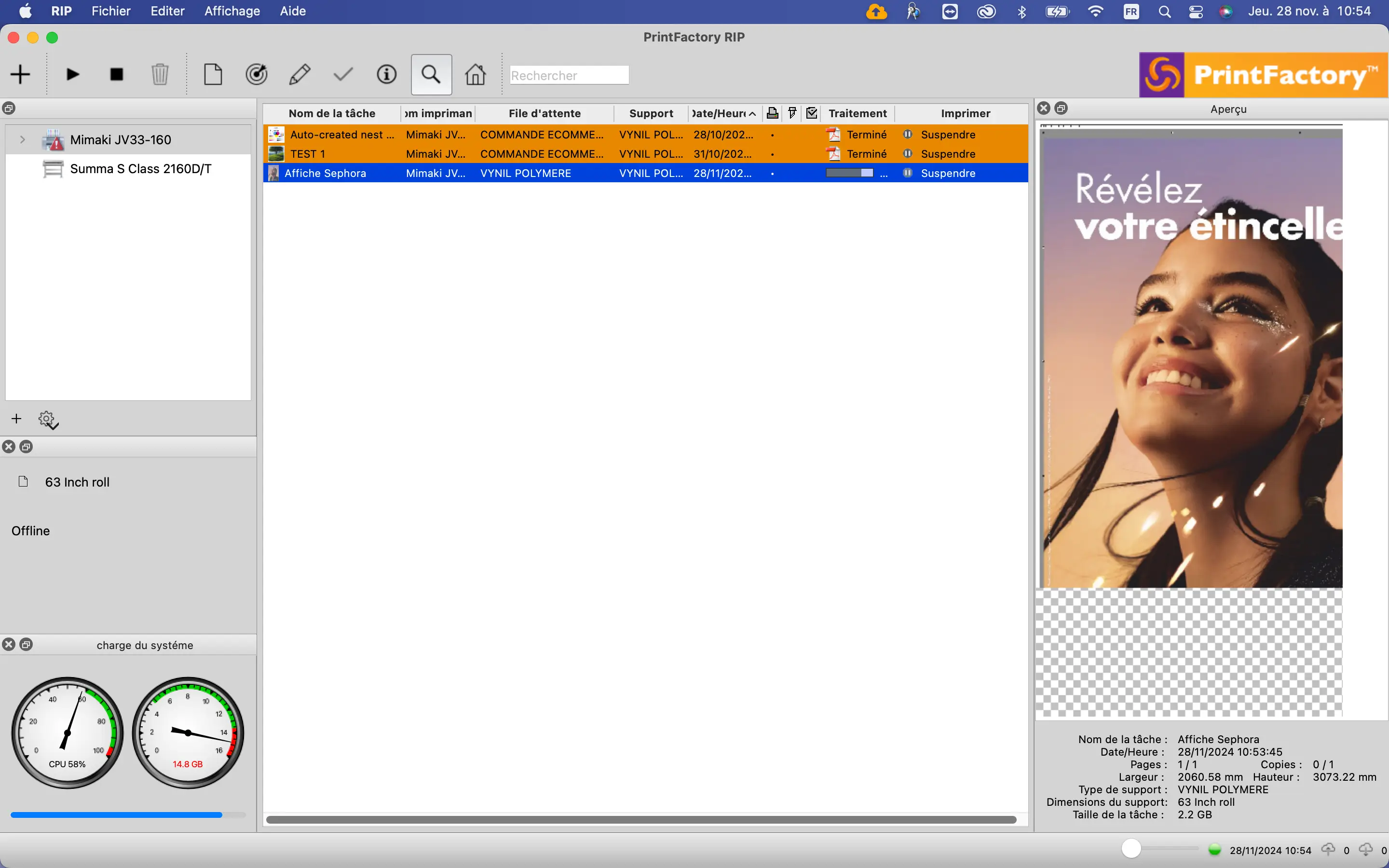Sort by File d'attente column
The width and height of the screenshot is (1389, 868).
pos(545,113)
